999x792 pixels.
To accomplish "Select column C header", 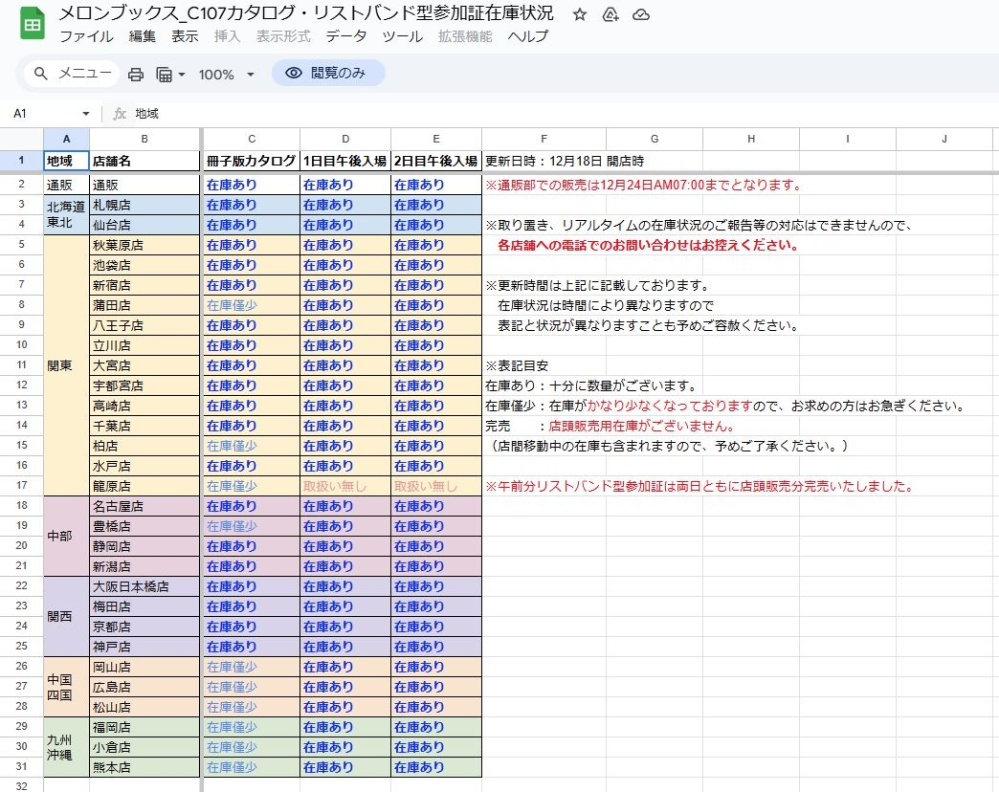I will pyautogui.click(x=252, y=139).
